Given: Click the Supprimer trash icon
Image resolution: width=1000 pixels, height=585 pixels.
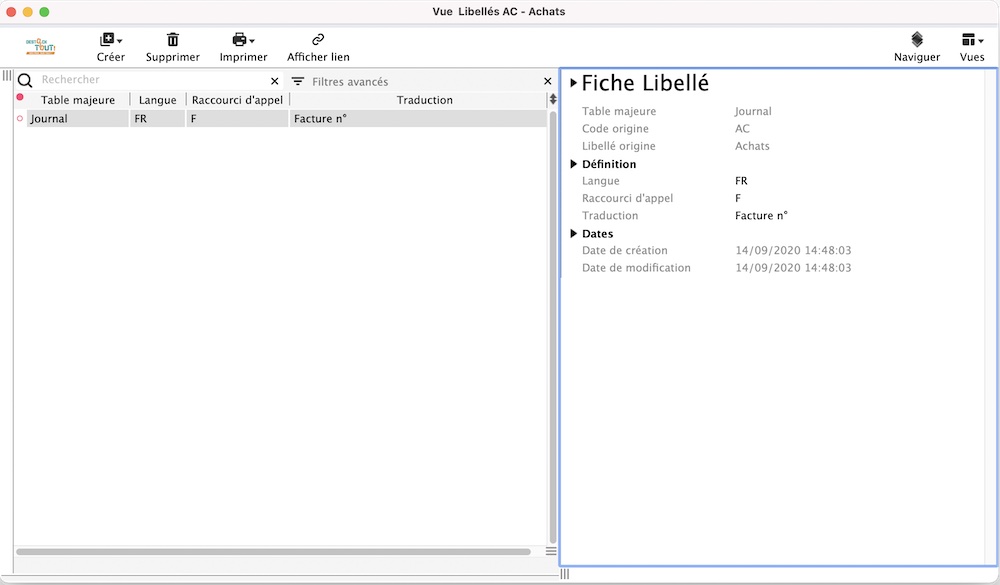Looking at the screenshot, I should coord(173,40).
